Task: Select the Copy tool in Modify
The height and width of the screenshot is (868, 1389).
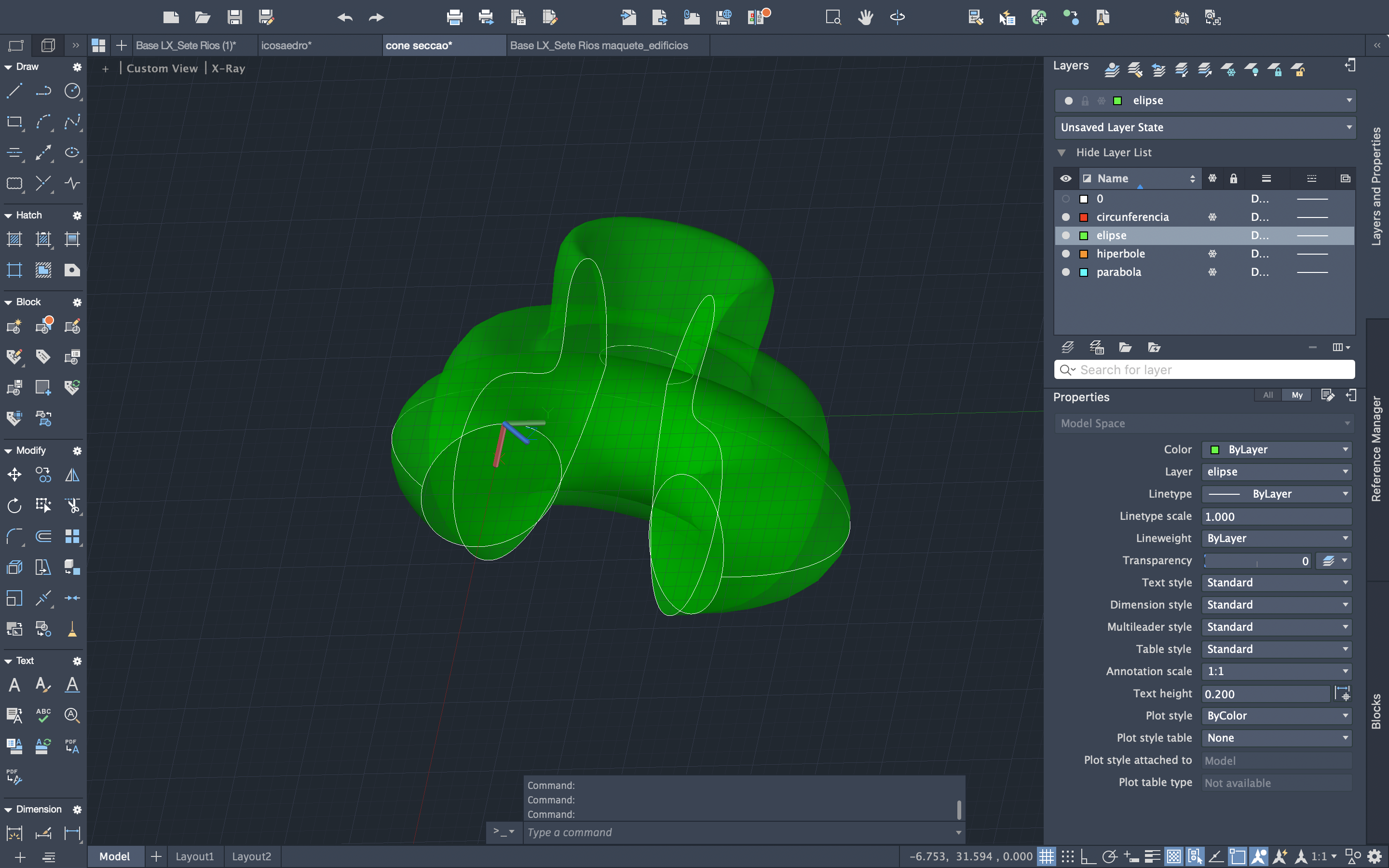Action: point(43,475)
